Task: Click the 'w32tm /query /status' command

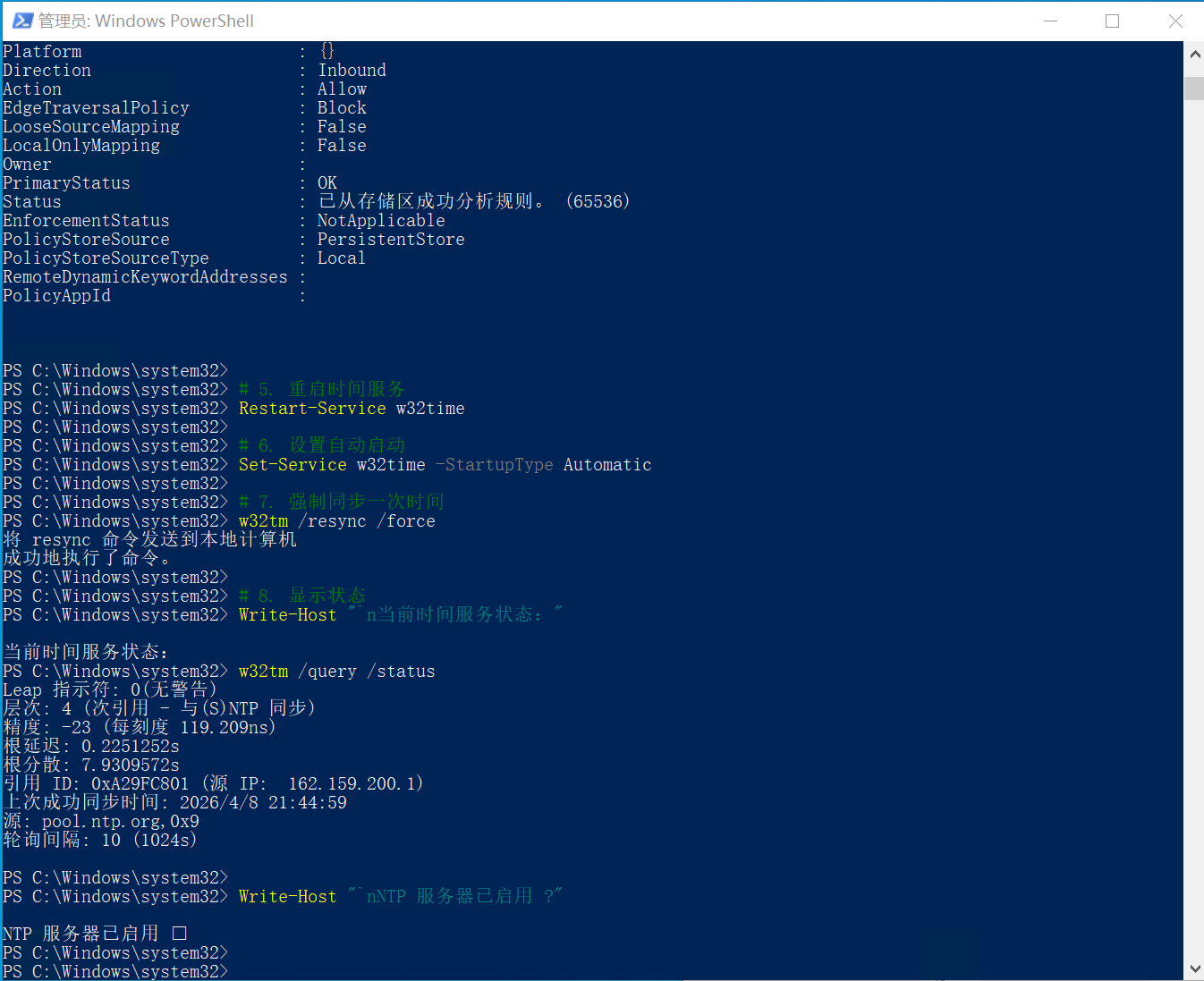Action: tap(336, 672)
